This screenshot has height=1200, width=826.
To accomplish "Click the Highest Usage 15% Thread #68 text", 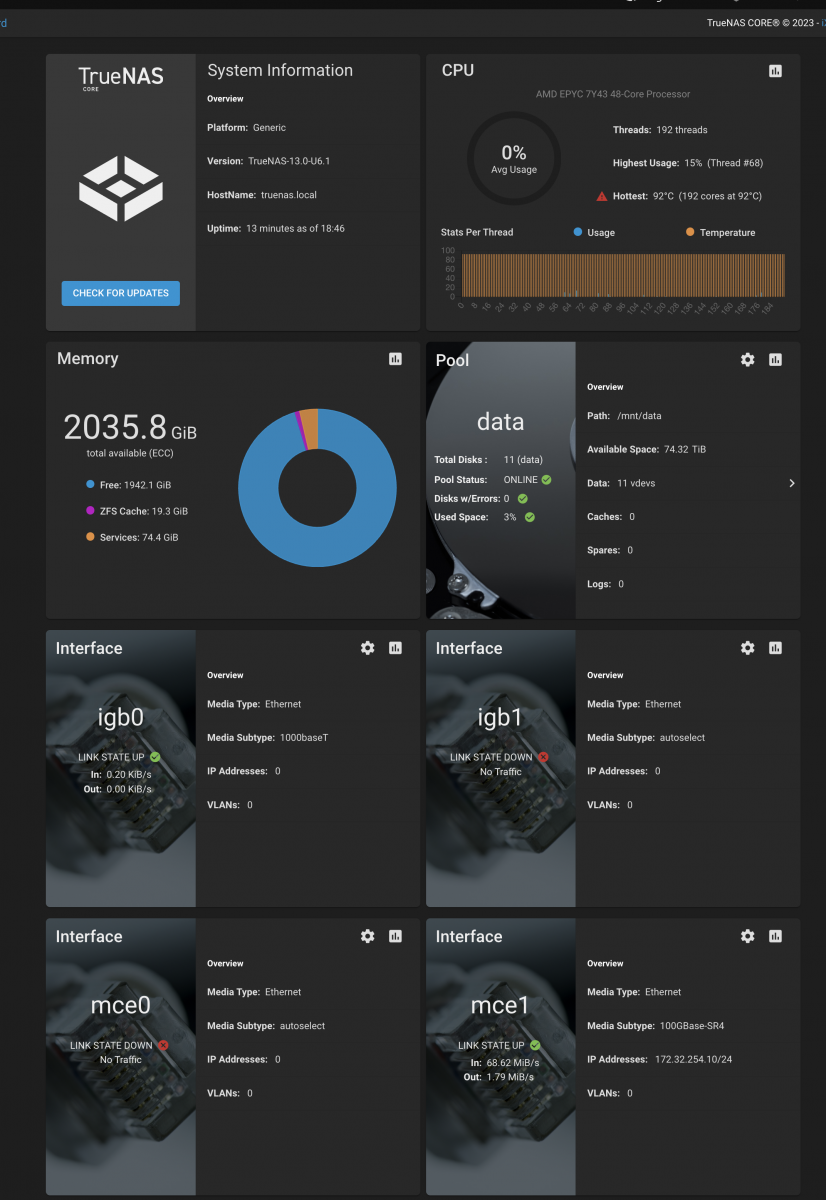I will tap(688, 163).
